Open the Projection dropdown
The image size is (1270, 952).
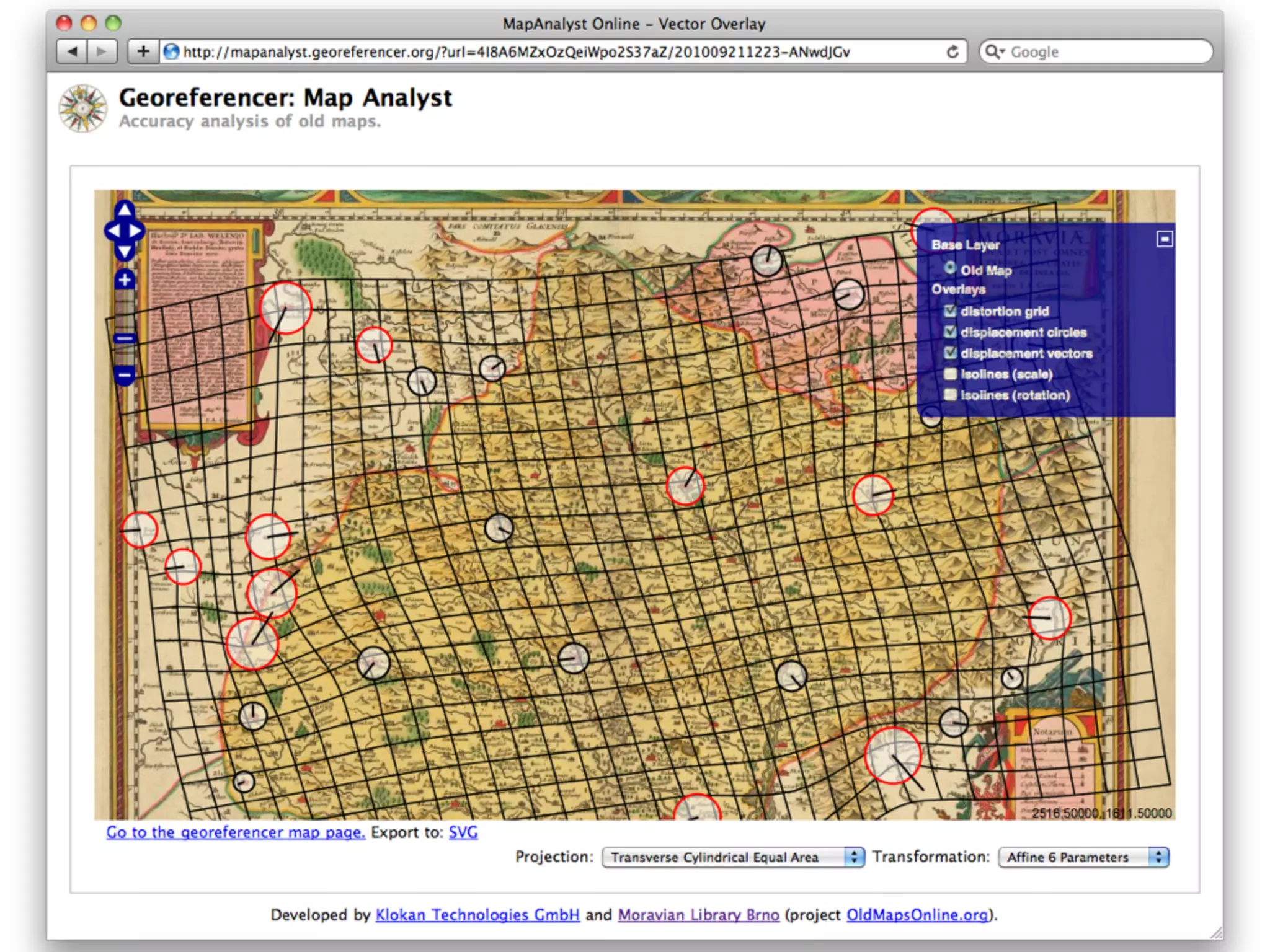733,857
